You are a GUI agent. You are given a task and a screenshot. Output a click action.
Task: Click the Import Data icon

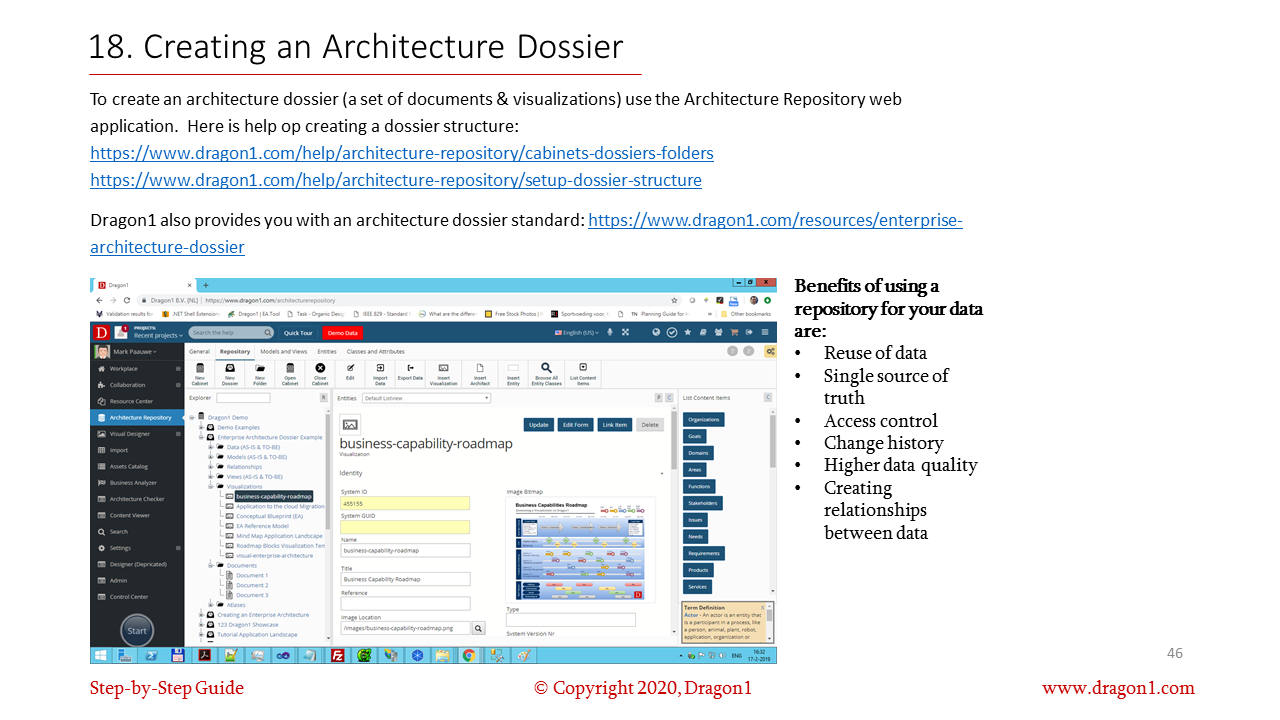[x=380, y=372]
